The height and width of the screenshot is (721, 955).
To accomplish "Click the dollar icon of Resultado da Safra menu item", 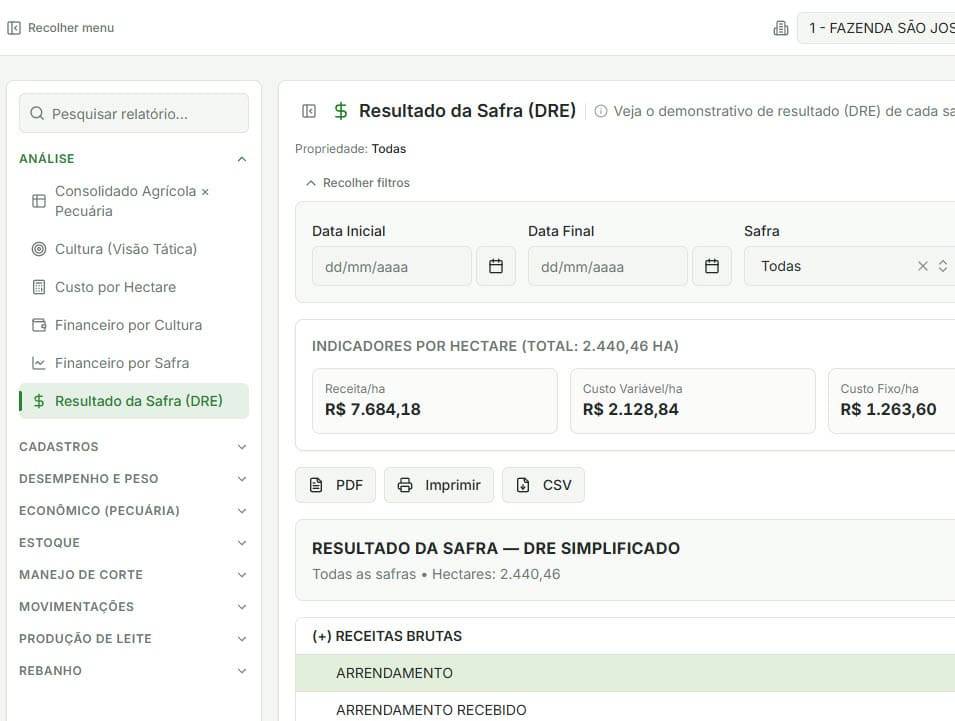I will (x=38, y=401).
